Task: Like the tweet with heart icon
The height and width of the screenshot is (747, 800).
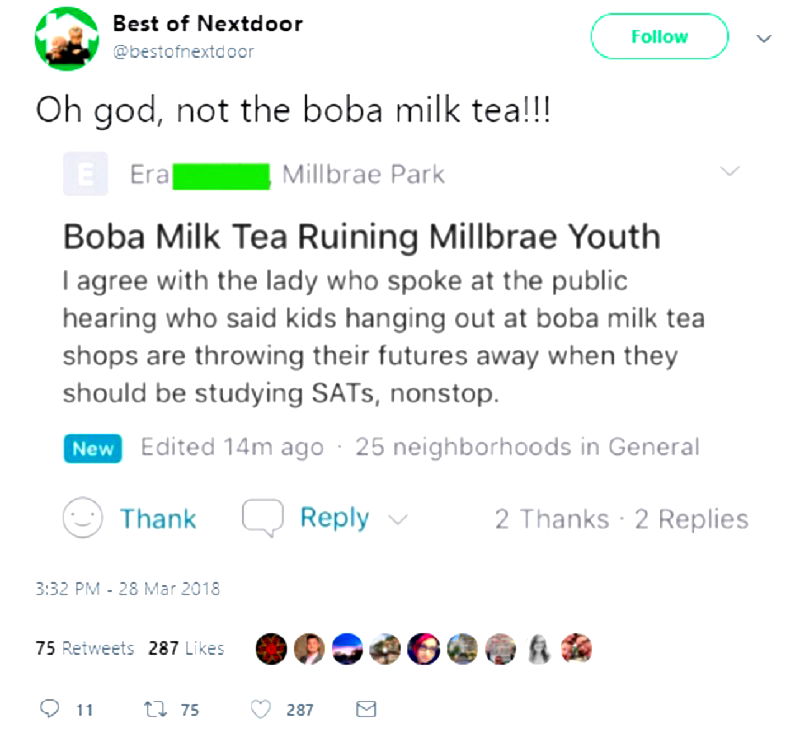Action: click(261, 709)
